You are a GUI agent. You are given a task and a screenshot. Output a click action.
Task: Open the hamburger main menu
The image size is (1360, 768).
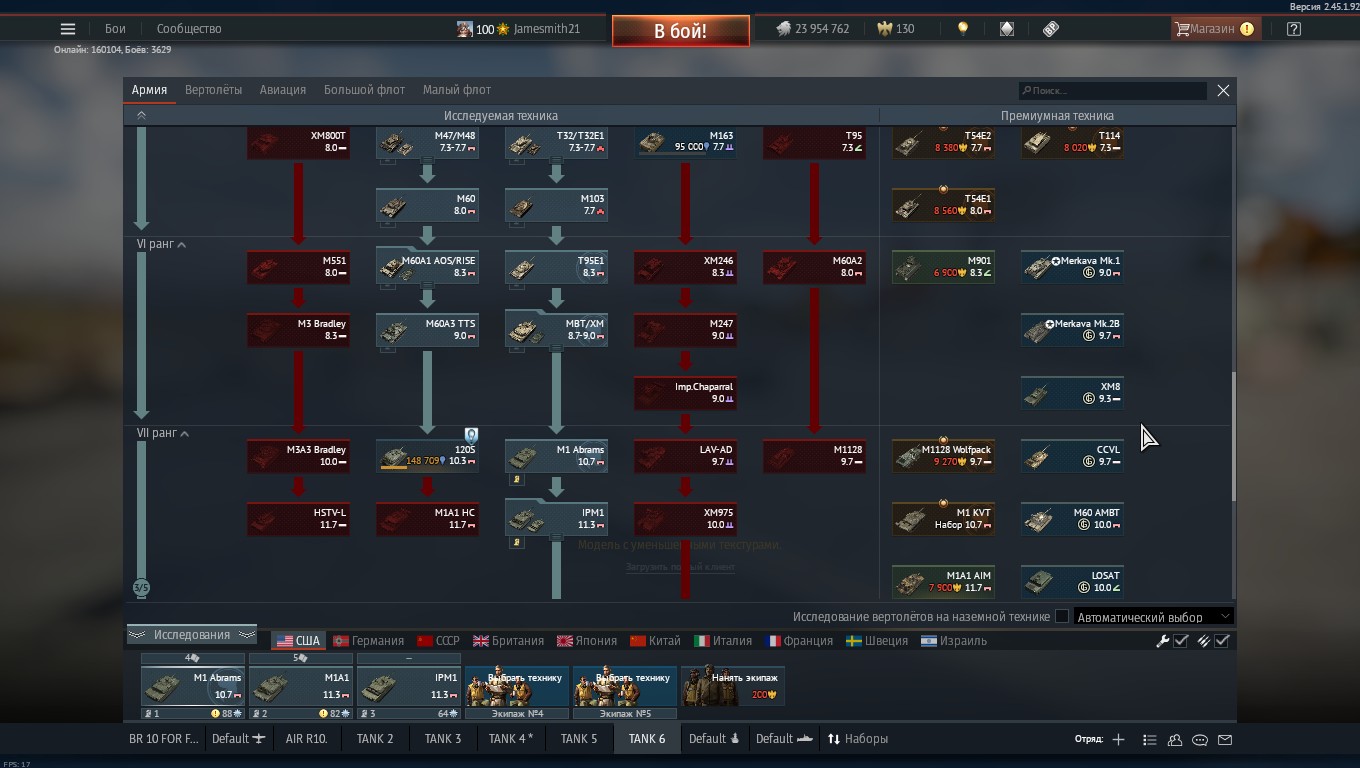point(67,29)
